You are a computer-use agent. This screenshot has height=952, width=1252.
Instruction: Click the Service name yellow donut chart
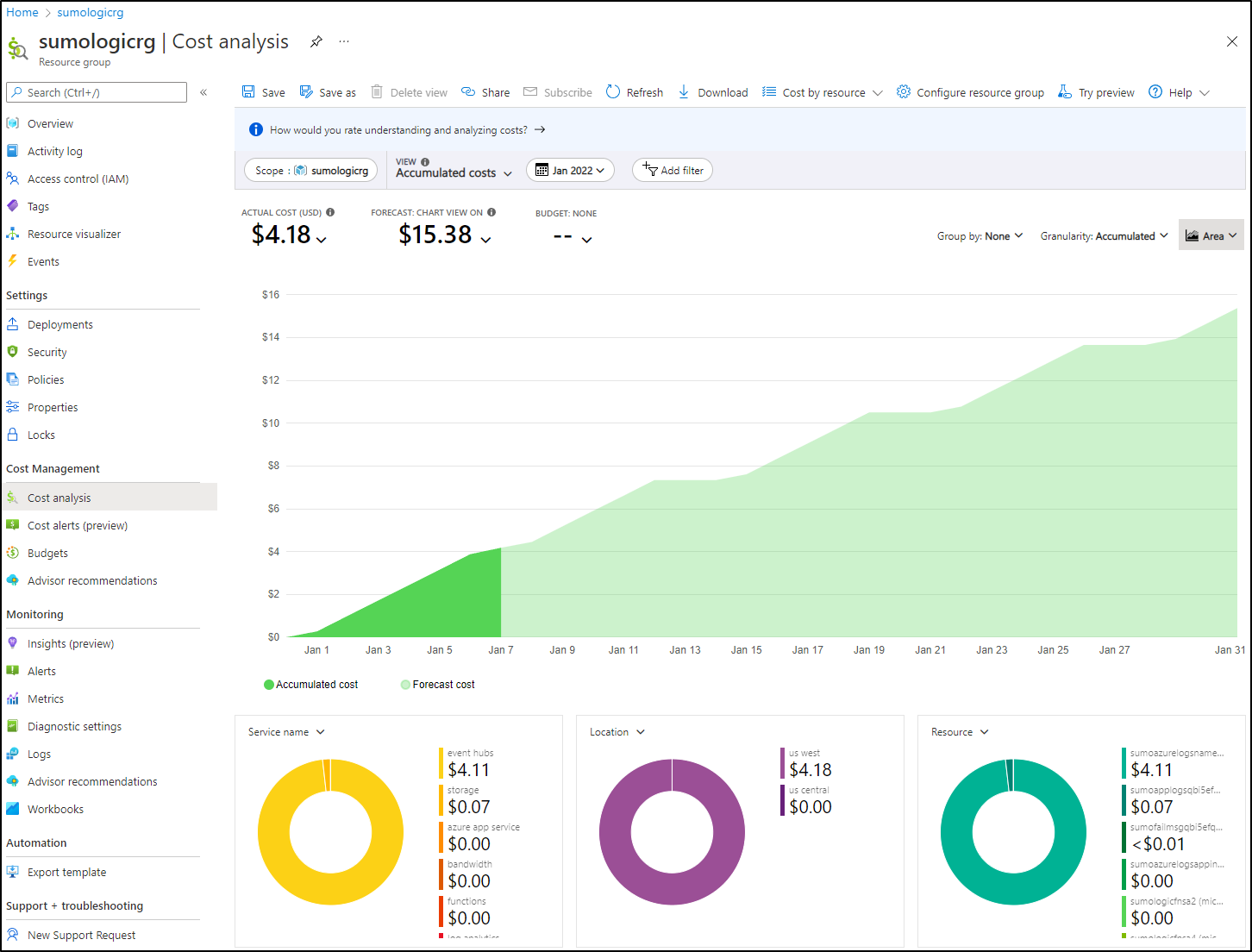[x=330, y=832]
